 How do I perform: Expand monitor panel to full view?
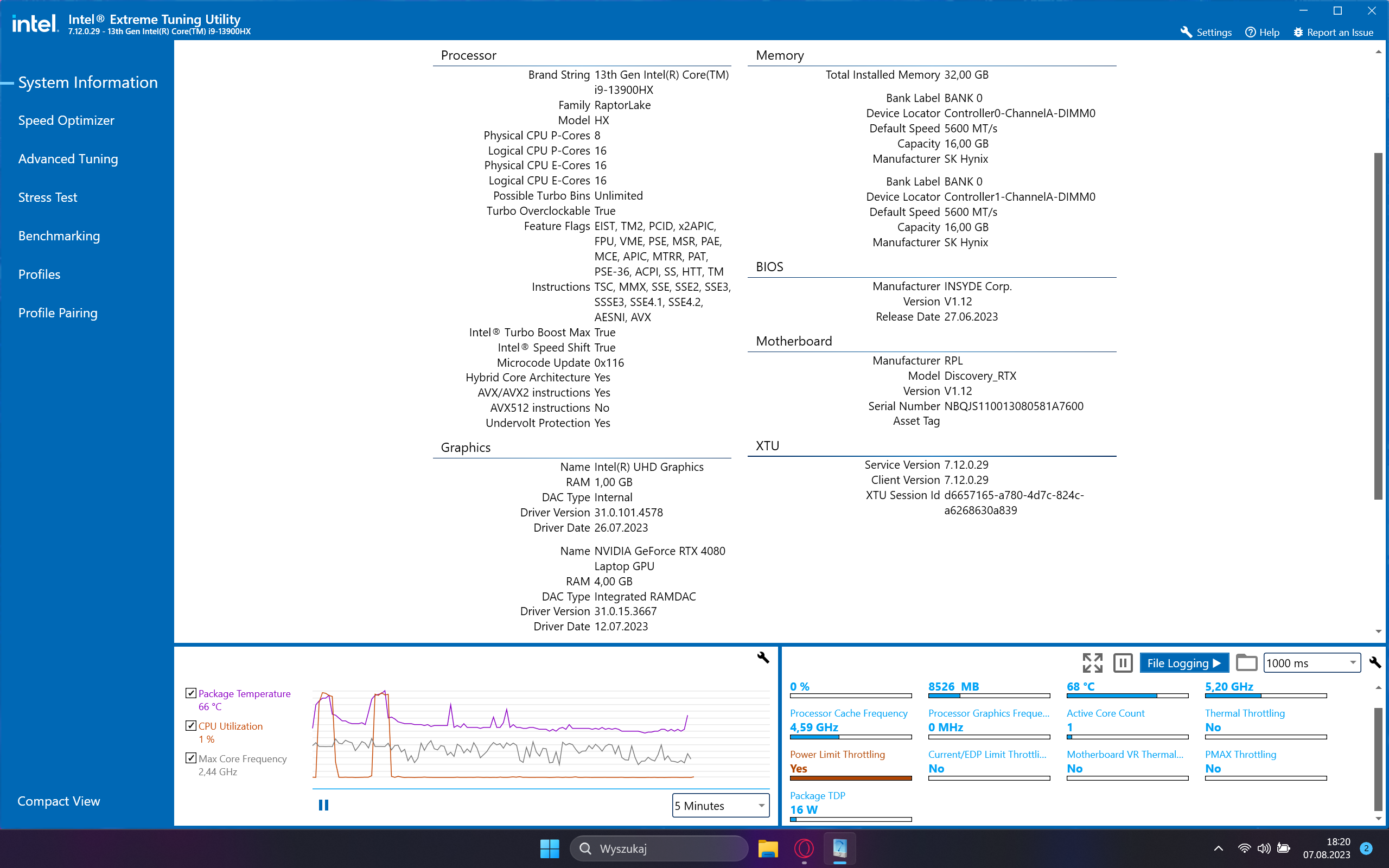1092,663
